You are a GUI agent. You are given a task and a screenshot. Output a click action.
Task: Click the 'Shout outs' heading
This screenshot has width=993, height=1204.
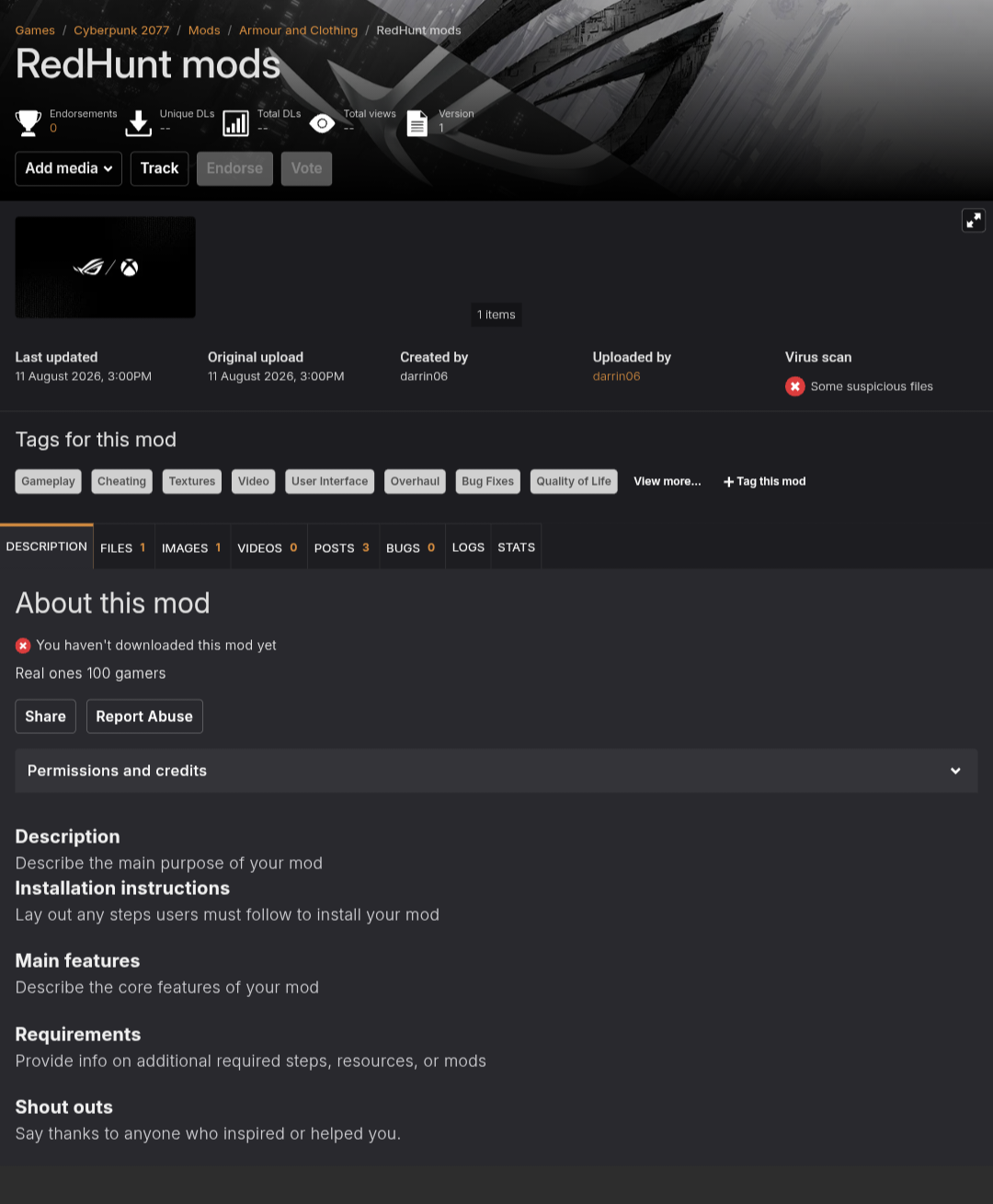click(x=64, y=1107)
